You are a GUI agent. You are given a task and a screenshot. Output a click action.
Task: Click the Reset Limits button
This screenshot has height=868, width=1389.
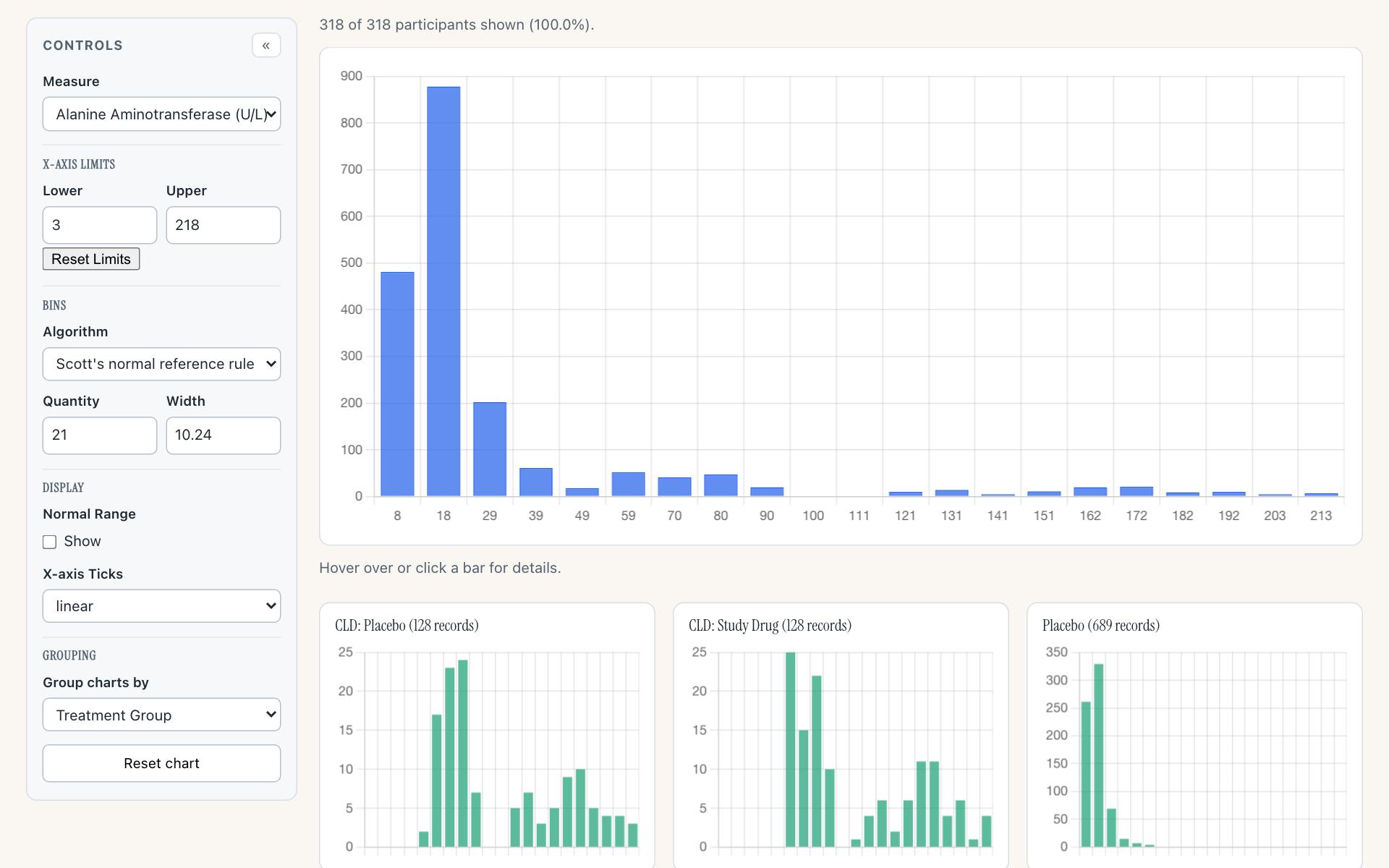click(x=91, y=259)
